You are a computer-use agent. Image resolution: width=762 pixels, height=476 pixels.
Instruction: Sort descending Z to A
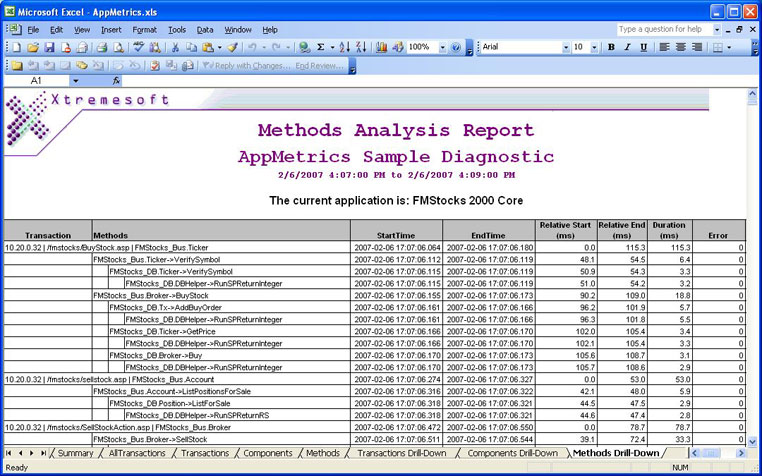361,47
